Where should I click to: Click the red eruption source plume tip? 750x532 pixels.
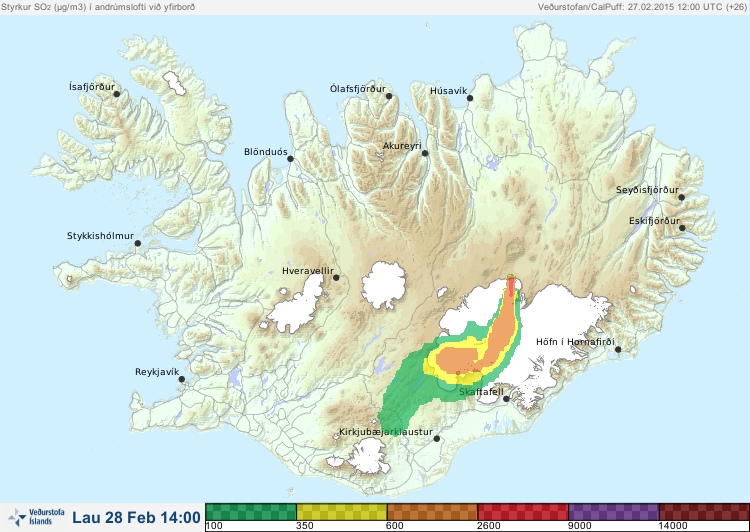pyautogui.click(x=511, y=286)
